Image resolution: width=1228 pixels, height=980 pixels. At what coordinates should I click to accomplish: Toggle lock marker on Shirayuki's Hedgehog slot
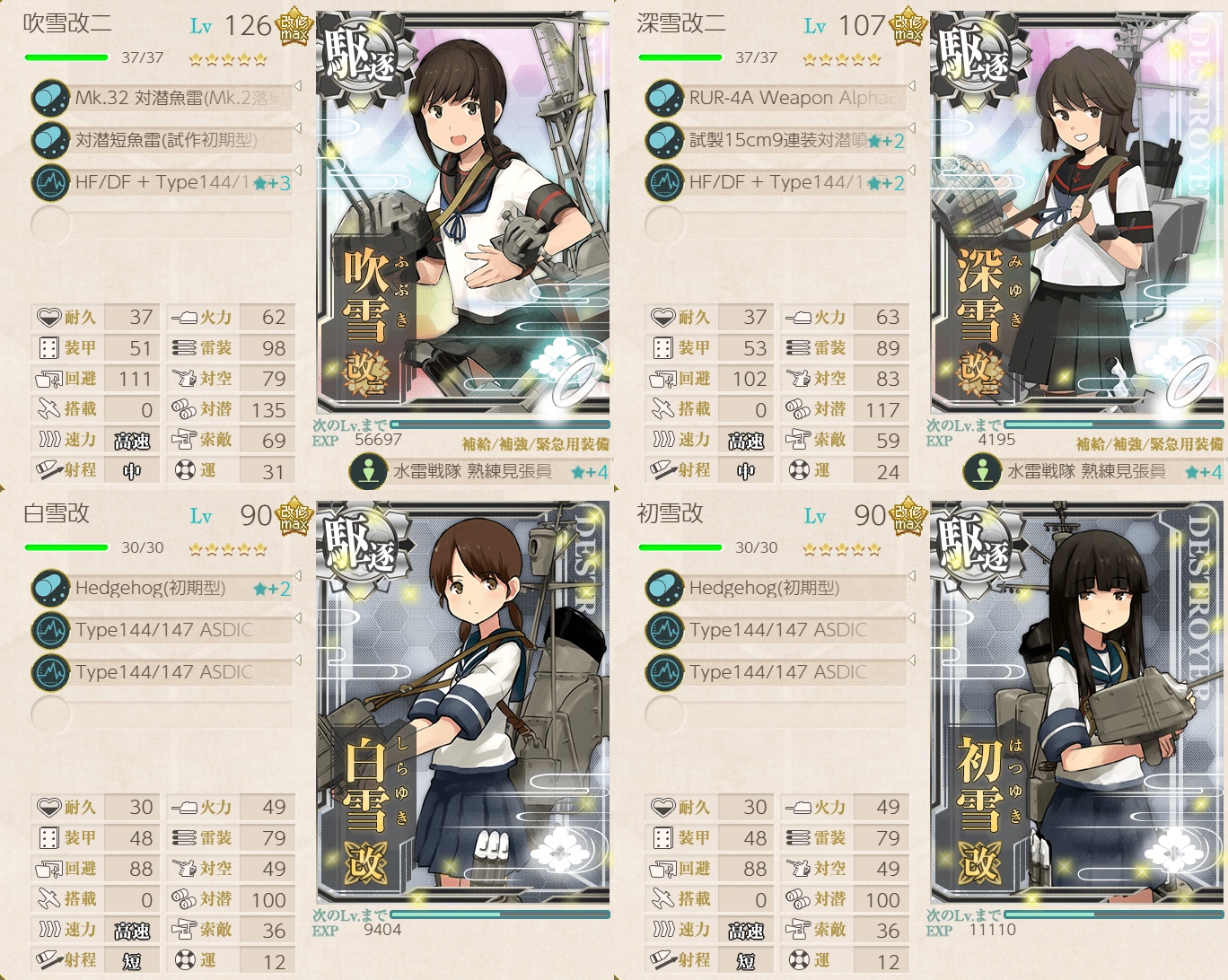[x=297, y=576]
